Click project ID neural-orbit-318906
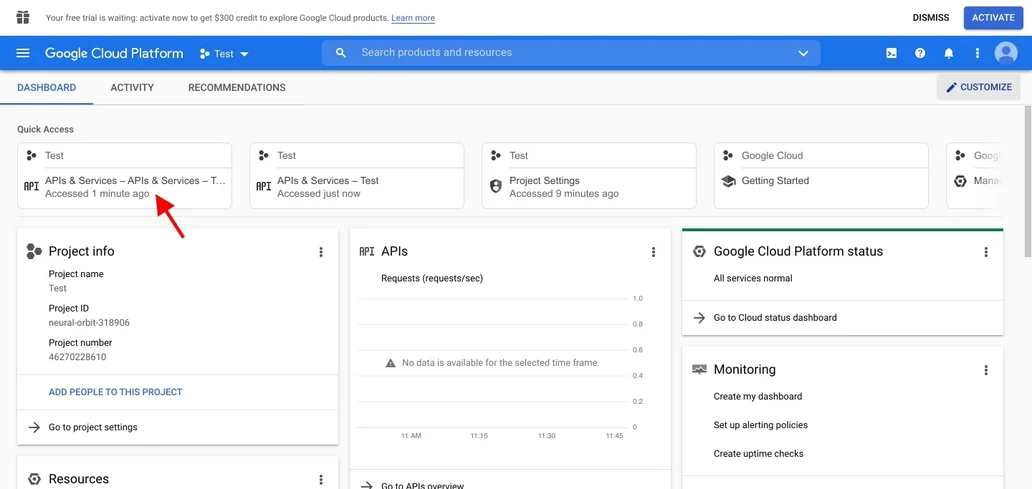This screenshot has width=1032, height=489. tap(89, 323)
